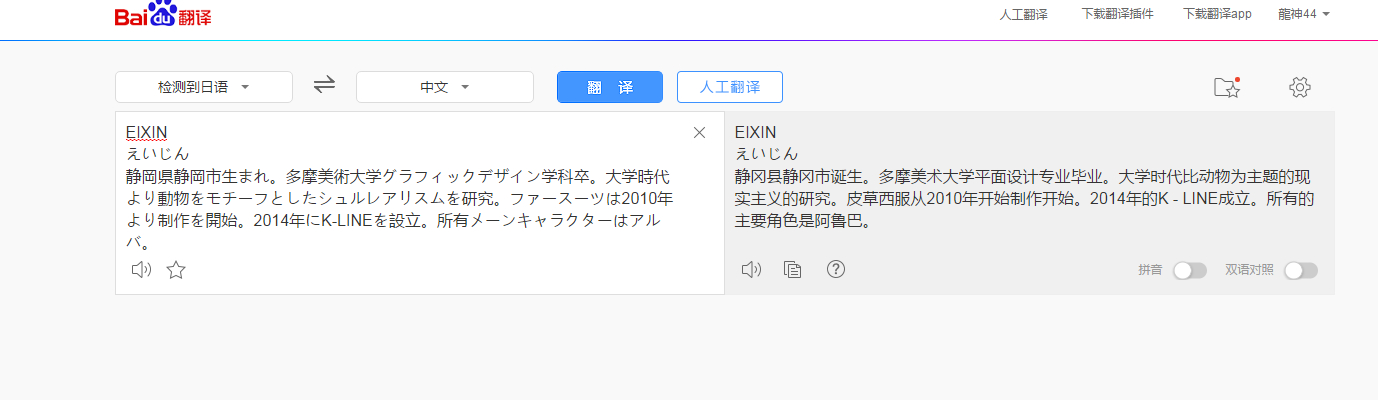The height and width of the screenshot is (400, 1378).
Task: Toggle the 拼音 pinyin switch
Action: [x=1189, y=270]
